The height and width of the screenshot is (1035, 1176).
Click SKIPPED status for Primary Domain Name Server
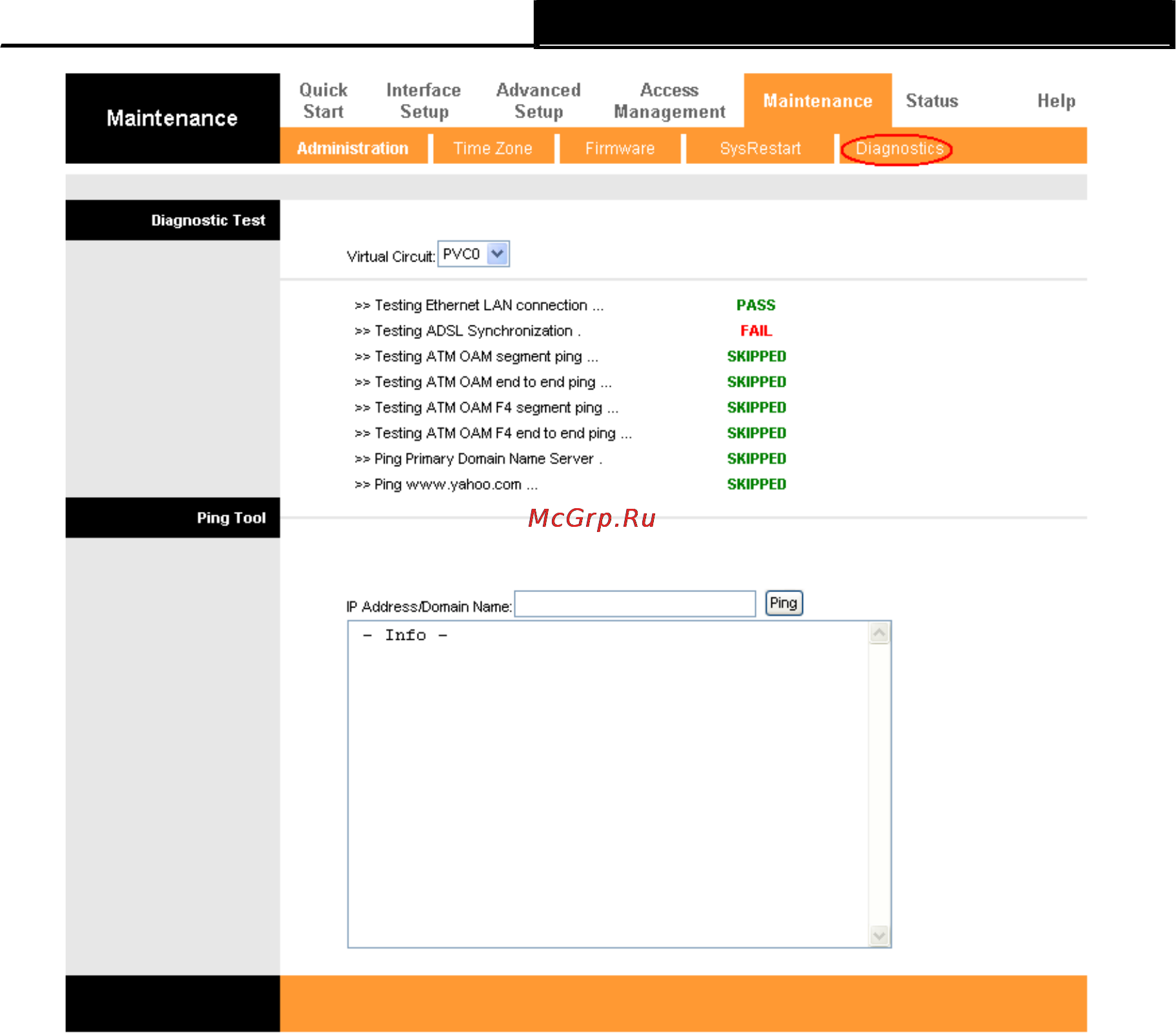tap(756, 458)
